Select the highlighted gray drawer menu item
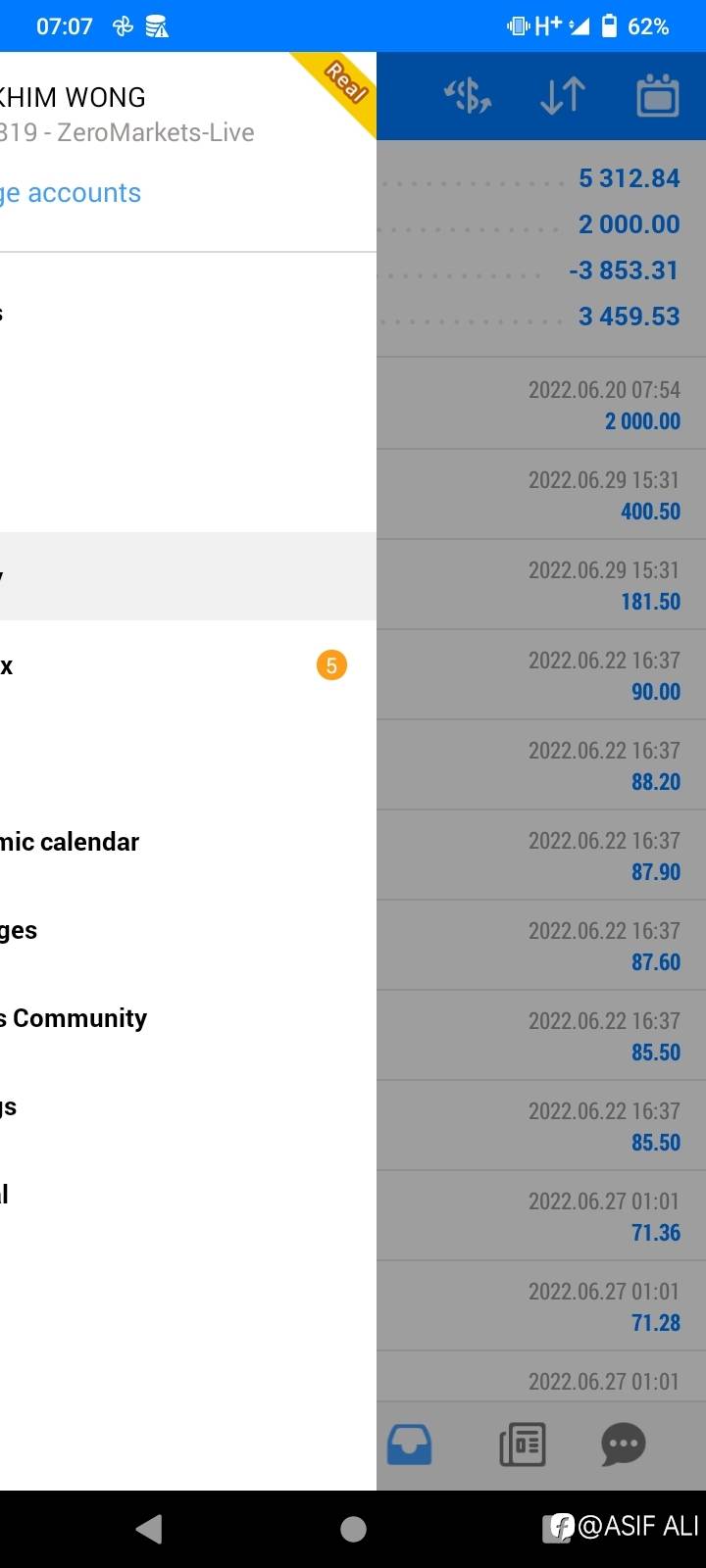Screen dimensions: 706x1568 pyautogui.click(x=186, y=576)
